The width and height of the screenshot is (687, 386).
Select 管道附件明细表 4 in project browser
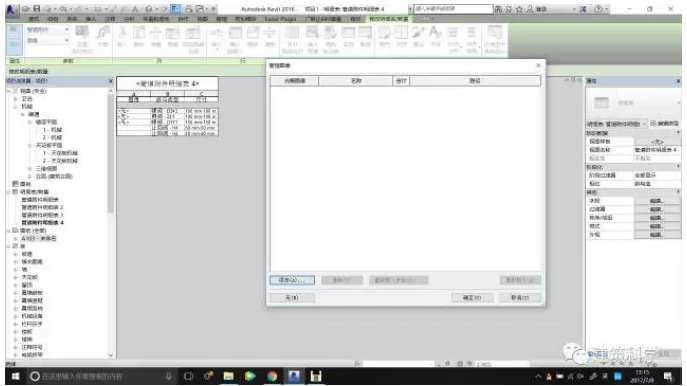(x=42, y=223)
